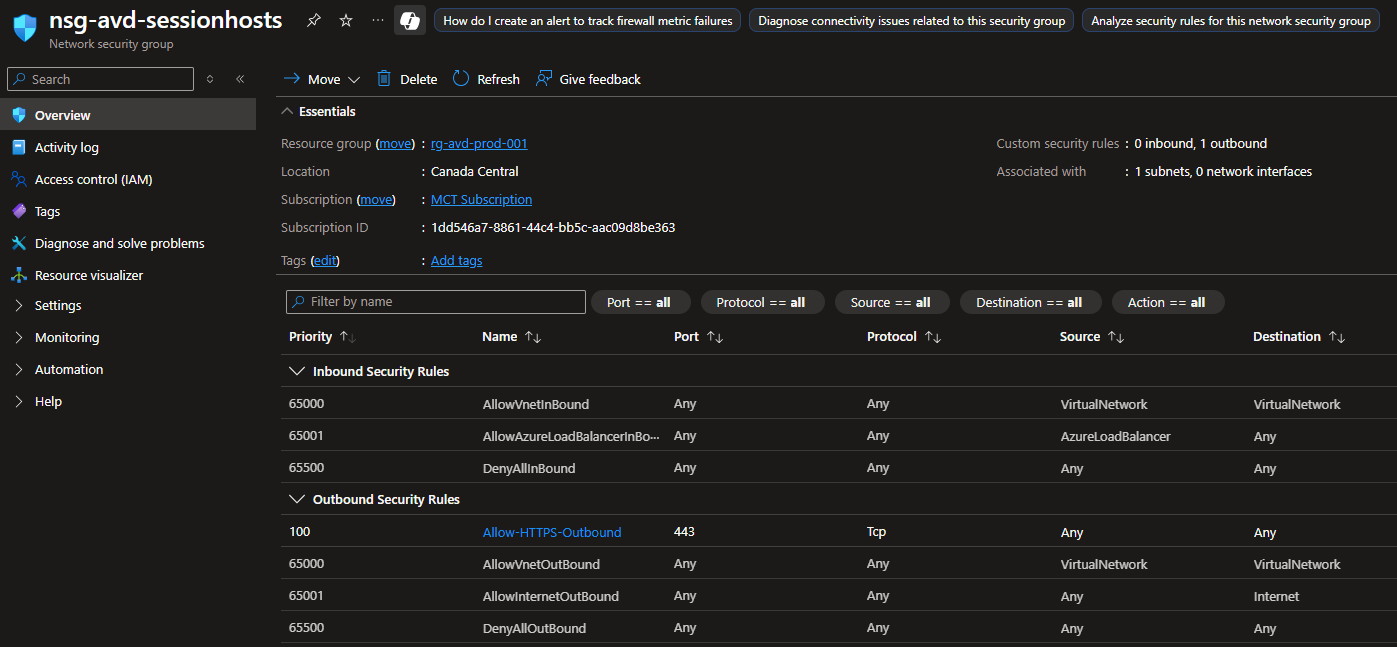Open the Allow-HTTPS-Outbound rule
The width and height of the screenshot is (1397, 647).
pos(551,533)
